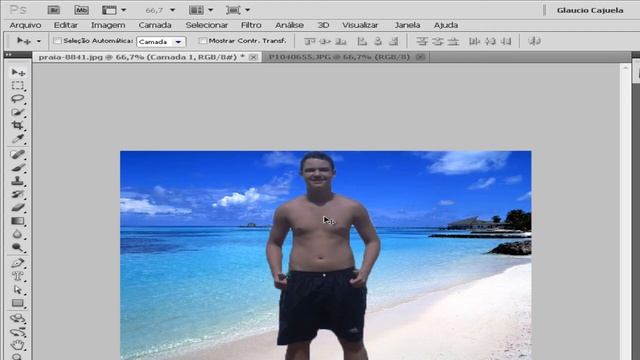The image size is (640, 360).
Task: Select the Clone Stamp tool
Action: tap(18, 181)
